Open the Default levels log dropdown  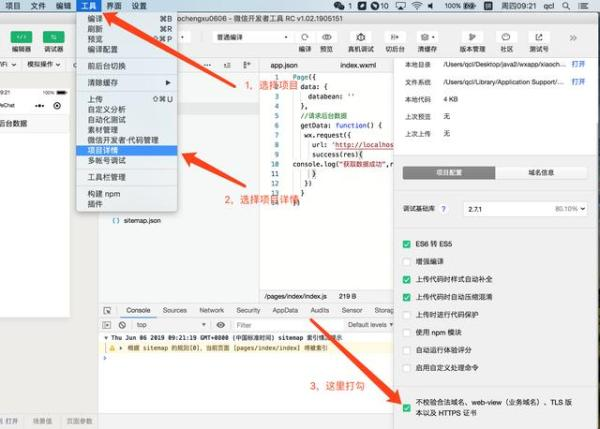370,325
